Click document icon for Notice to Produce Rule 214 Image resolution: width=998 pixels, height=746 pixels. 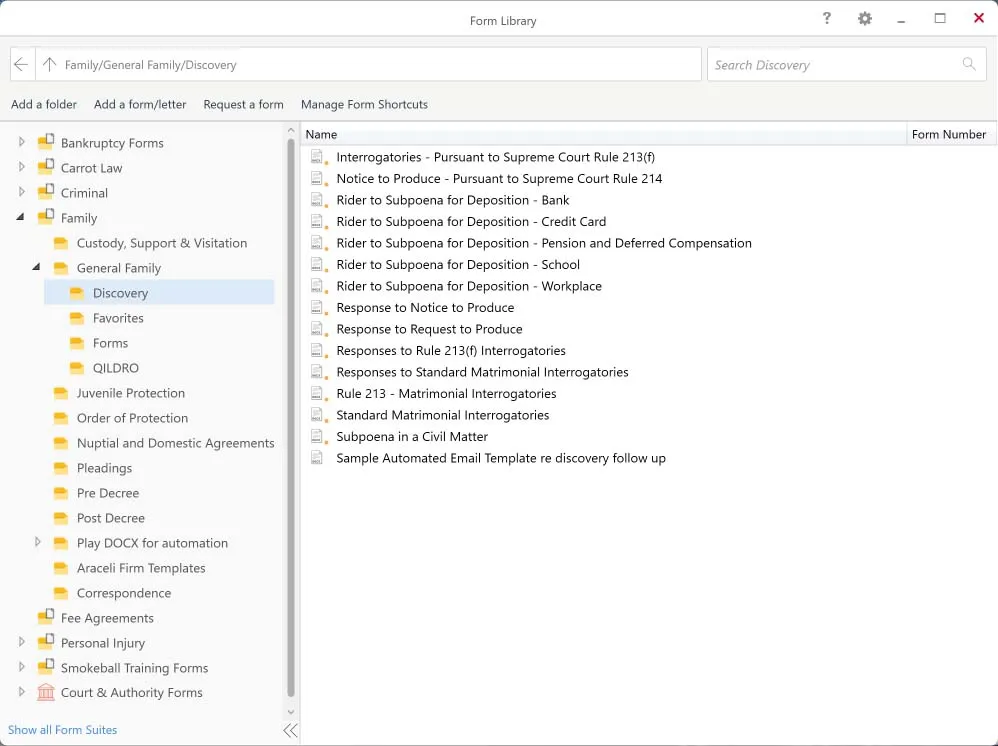tap(318, 178)
